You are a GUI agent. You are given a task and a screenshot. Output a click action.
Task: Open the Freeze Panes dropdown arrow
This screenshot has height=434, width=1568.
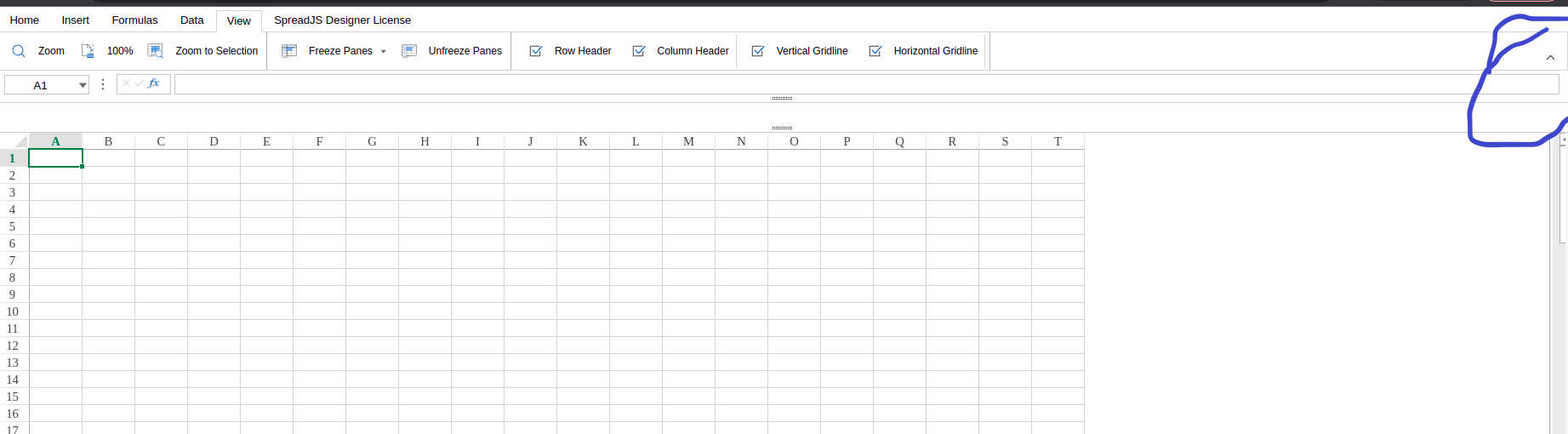(384, 52)
